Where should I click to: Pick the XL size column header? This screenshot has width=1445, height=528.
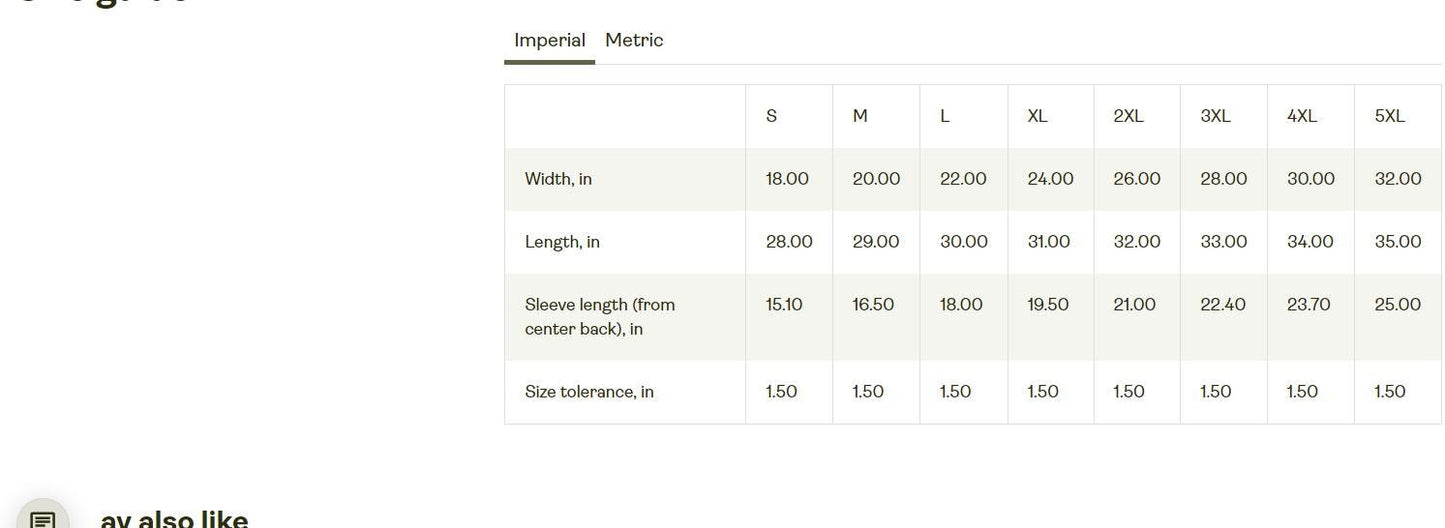pos(1037,116)
